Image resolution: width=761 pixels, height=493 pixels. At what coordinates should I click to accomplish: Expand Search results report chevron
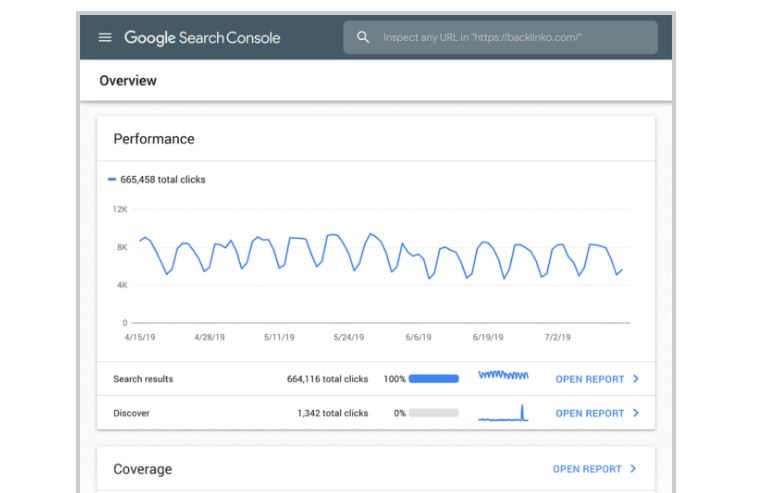pos(636,379)
